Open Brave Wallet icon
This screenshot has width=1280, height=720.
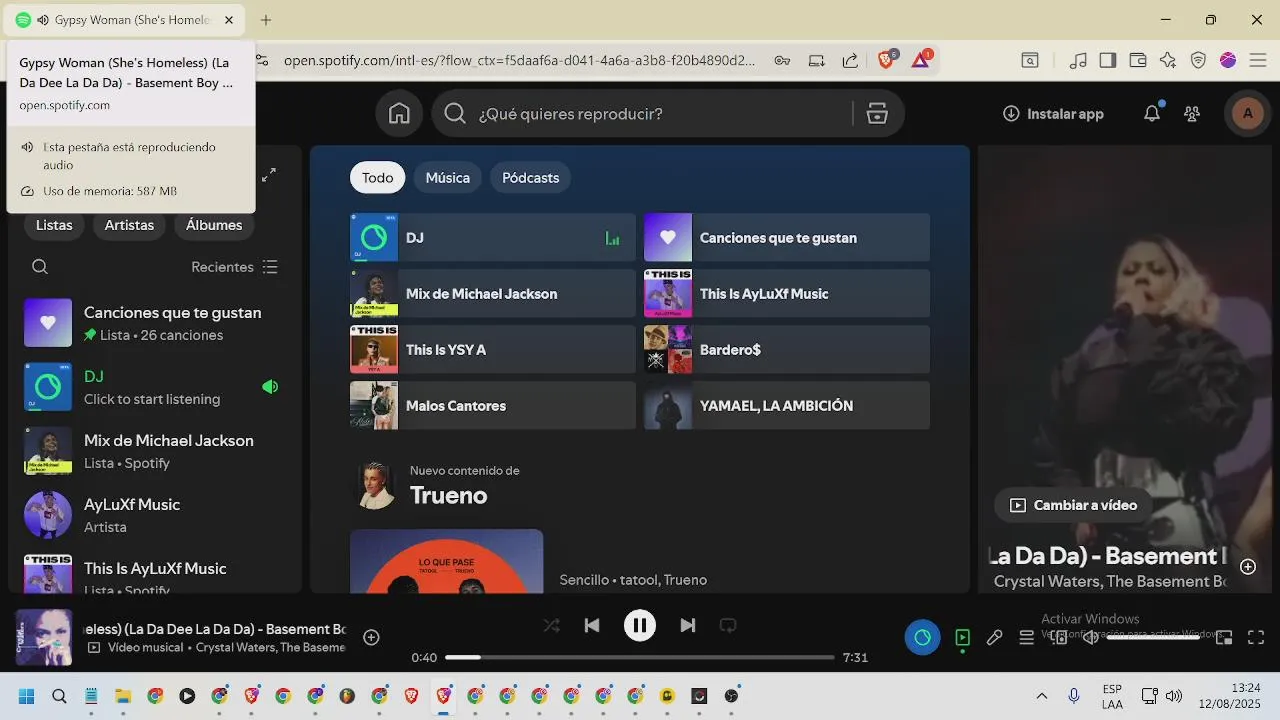(x=1137, y=60)
